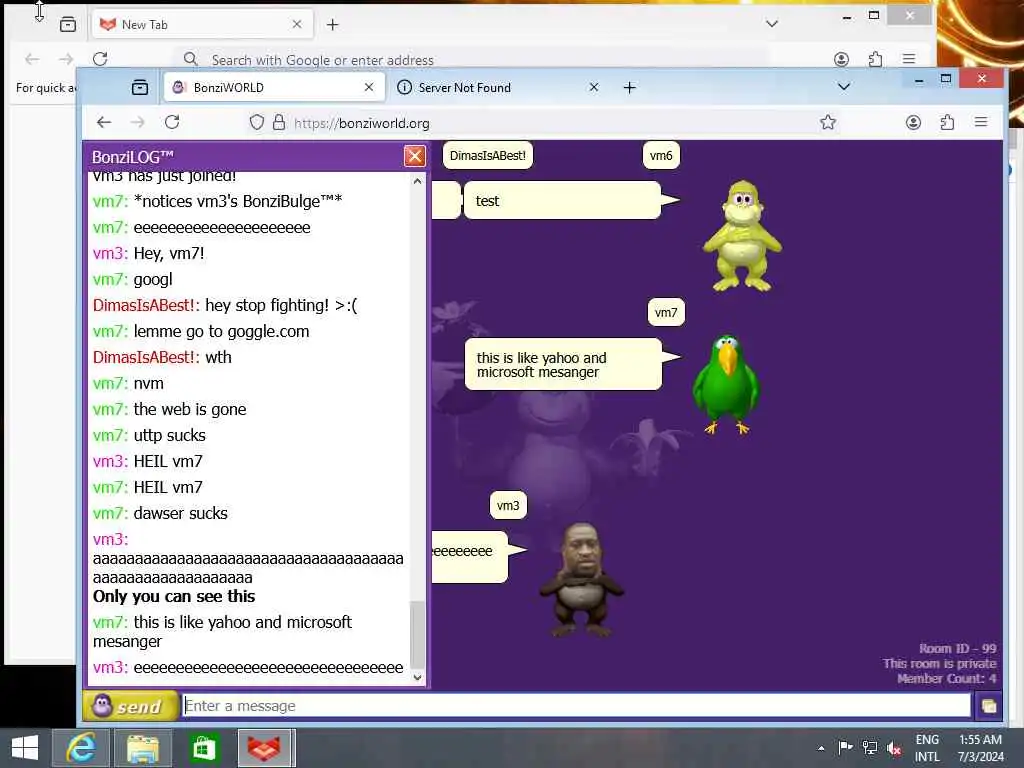Open new tab plus in background window
The height and width of the screenshot is (768, 1024).
[x=332, y=25]
